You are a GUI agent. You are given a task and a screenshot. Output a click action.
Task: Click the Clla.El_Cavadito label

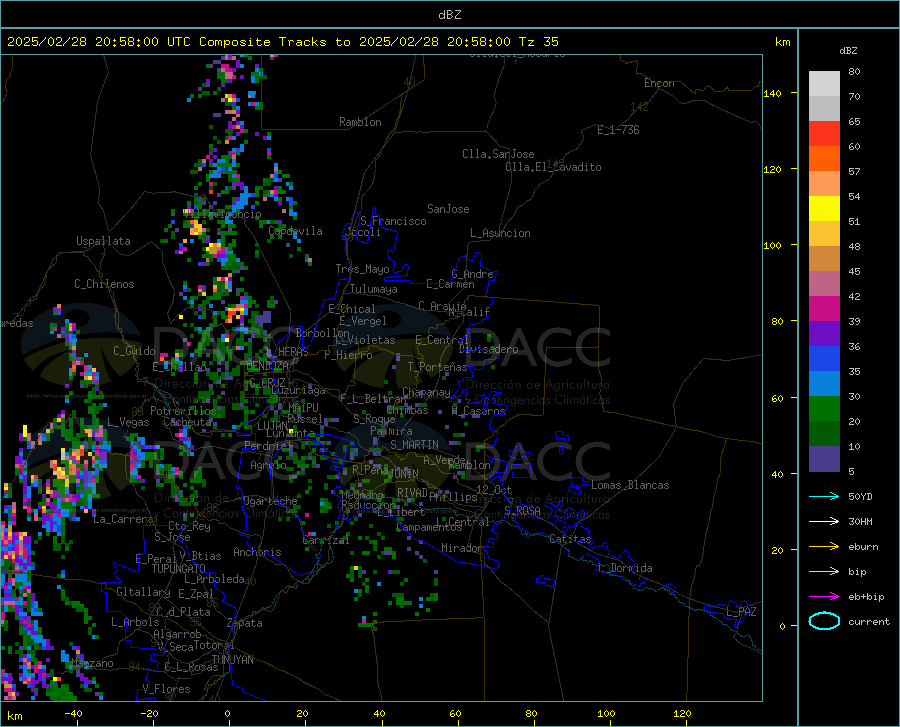[553, 167]
